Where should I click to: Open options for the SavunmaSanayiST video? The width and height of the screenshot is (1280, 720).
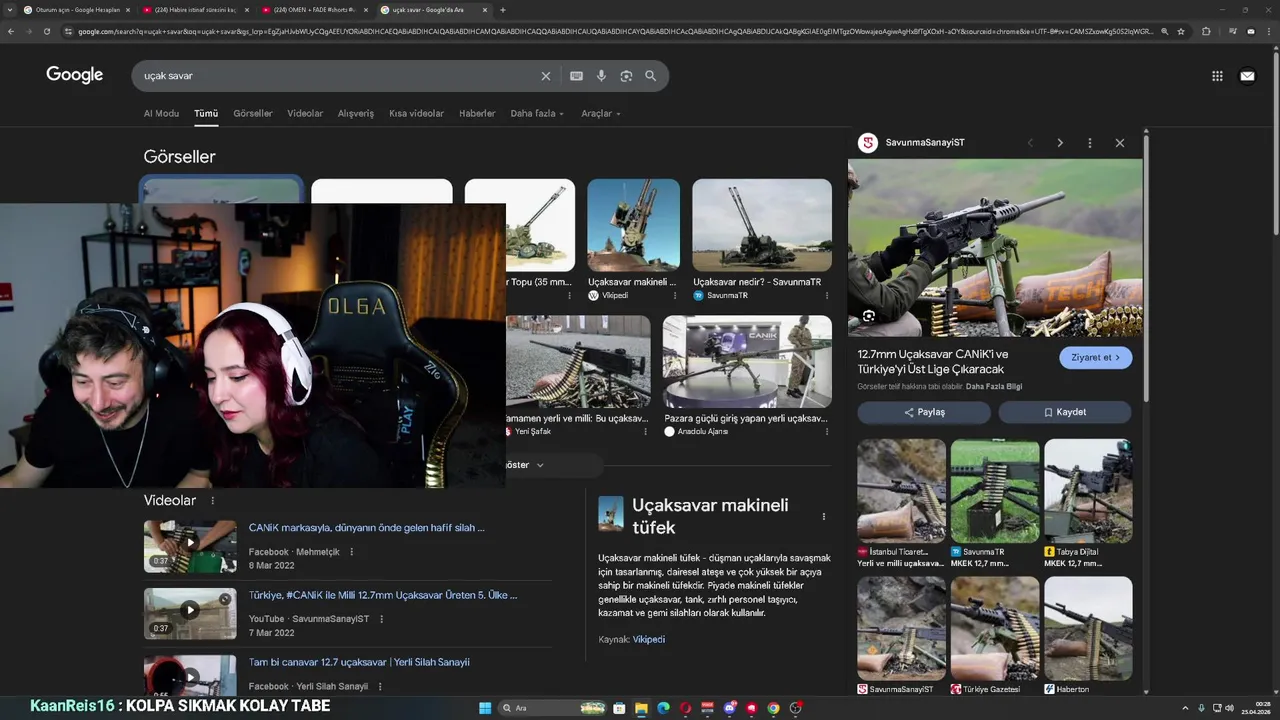pos(381,619)
